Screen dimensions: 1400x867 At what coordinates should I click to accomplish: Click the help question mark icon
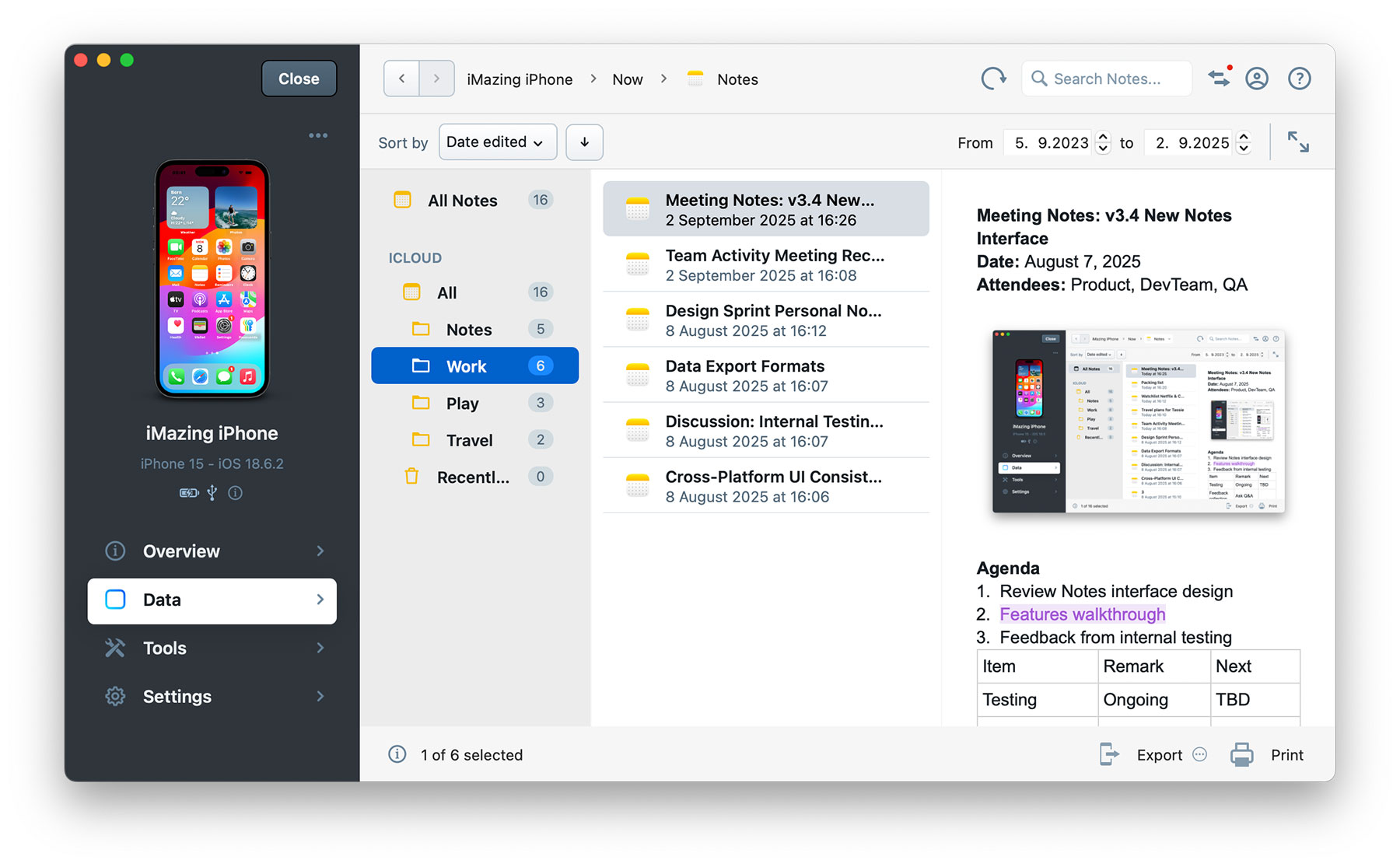tap(1299, 79)
